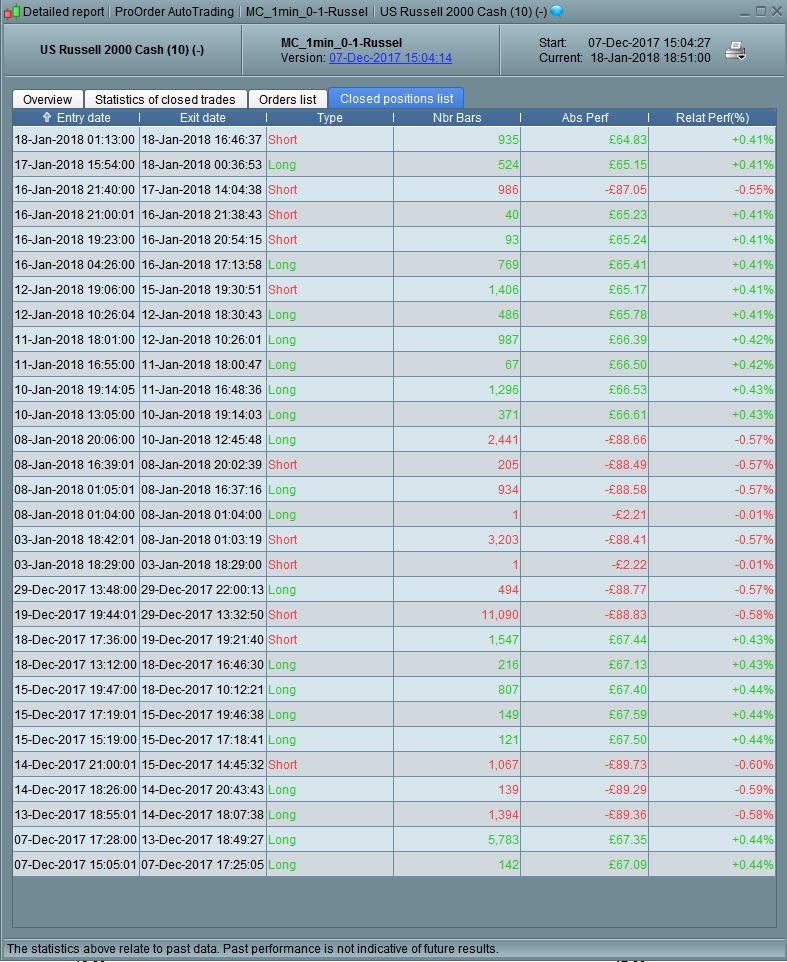The image size is (787, 962).
Task: Select exit date 18-Dec-2017 16:46:30
Action: pos(202,665)
